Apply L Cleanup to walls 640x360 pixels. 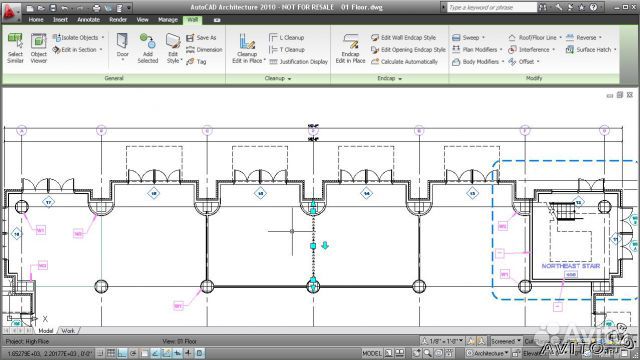click(x=287, y=38)
